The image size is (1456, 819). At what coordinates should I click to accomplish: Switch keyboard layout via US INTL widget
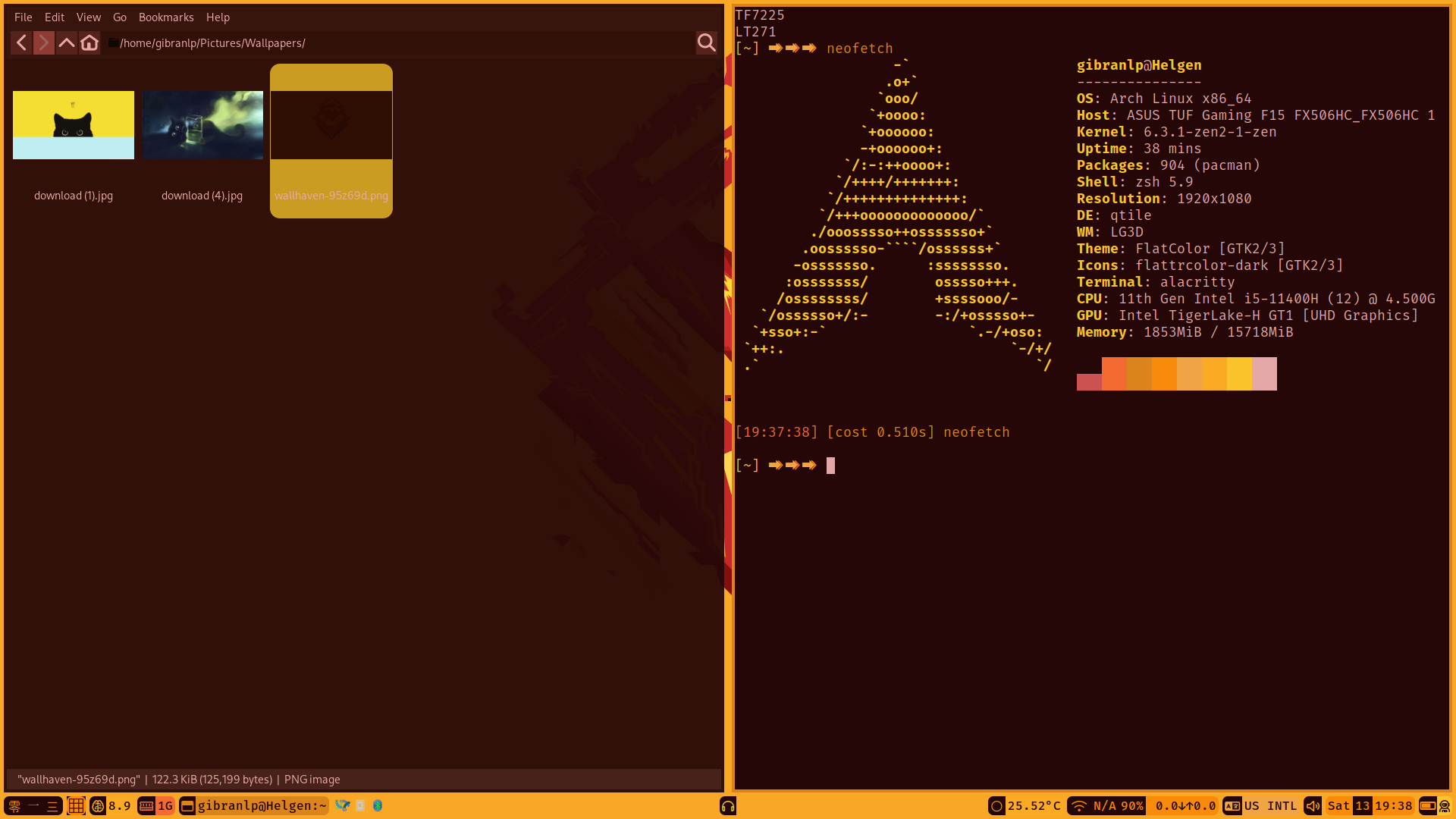(1271, 806)
